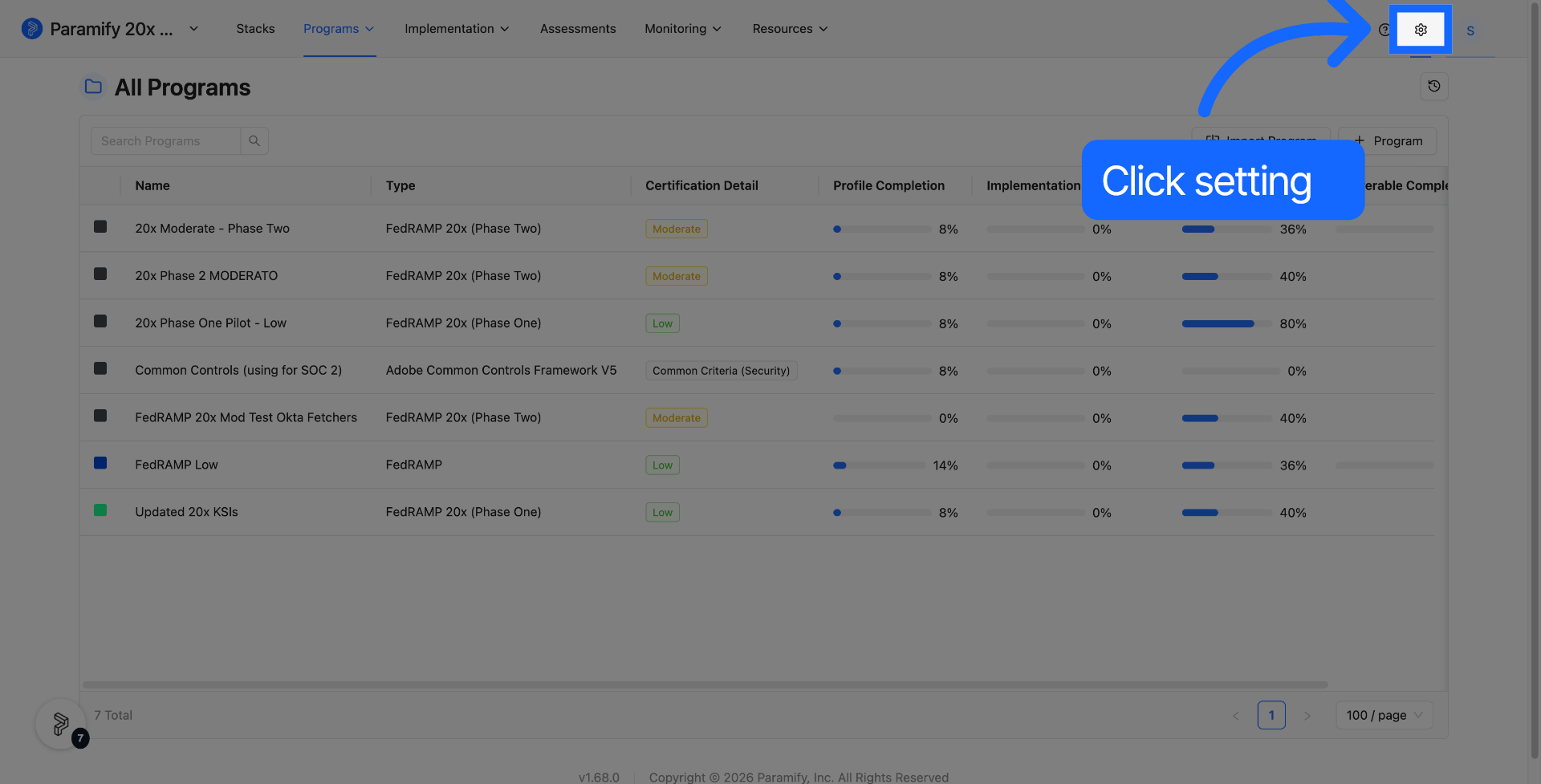Click FedRAMP Low profile completion bar
Screen dimensions: 1541x784
879,465
